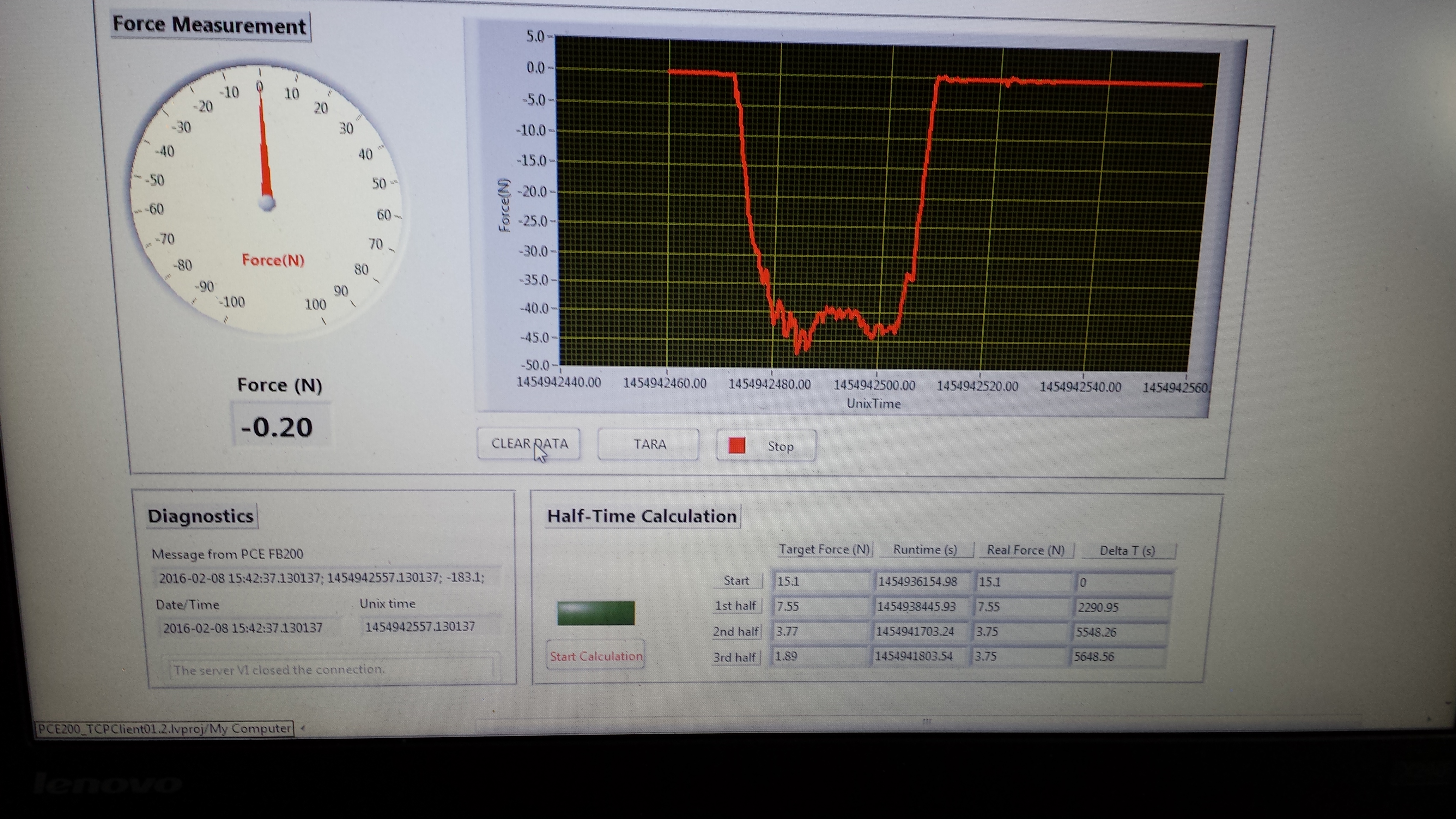Screen dimensions: 1456x819
Task: Select the Message from PCE FB200 field
Action: (322, 578)
